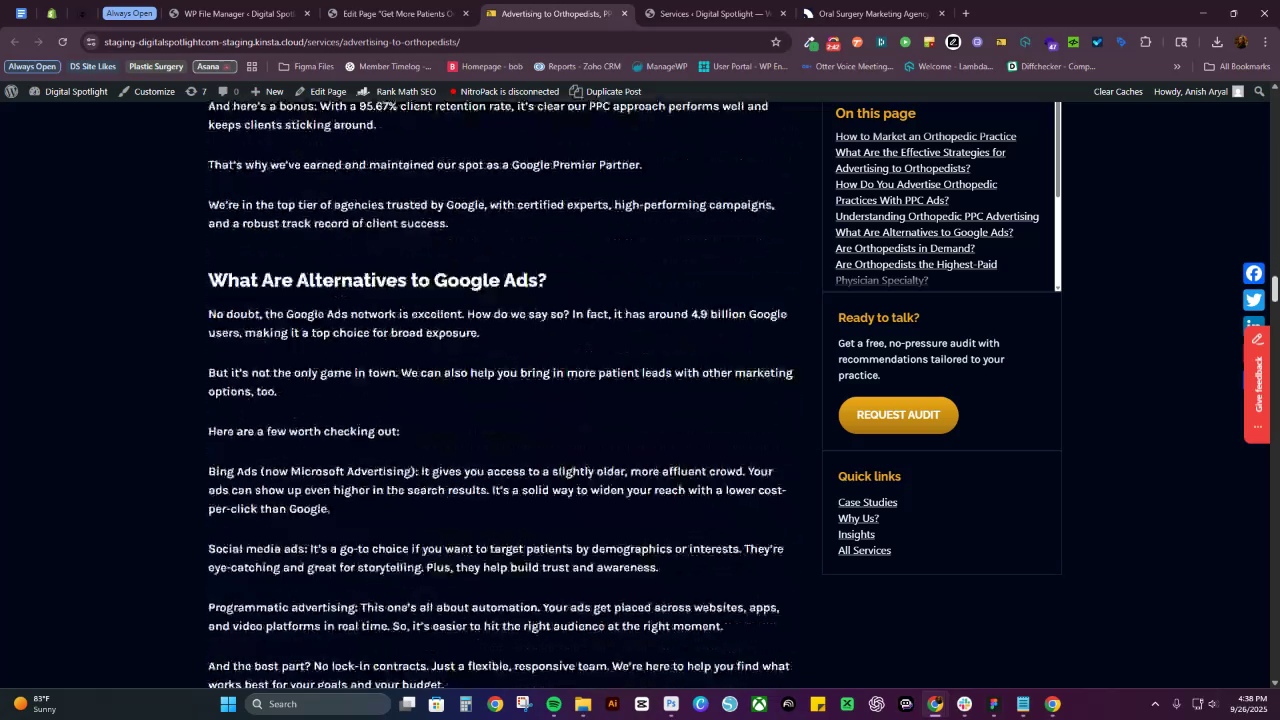This screenshot has height=720, width=1280.
Task: Click Customize in the admin bar
Action: 146,91
